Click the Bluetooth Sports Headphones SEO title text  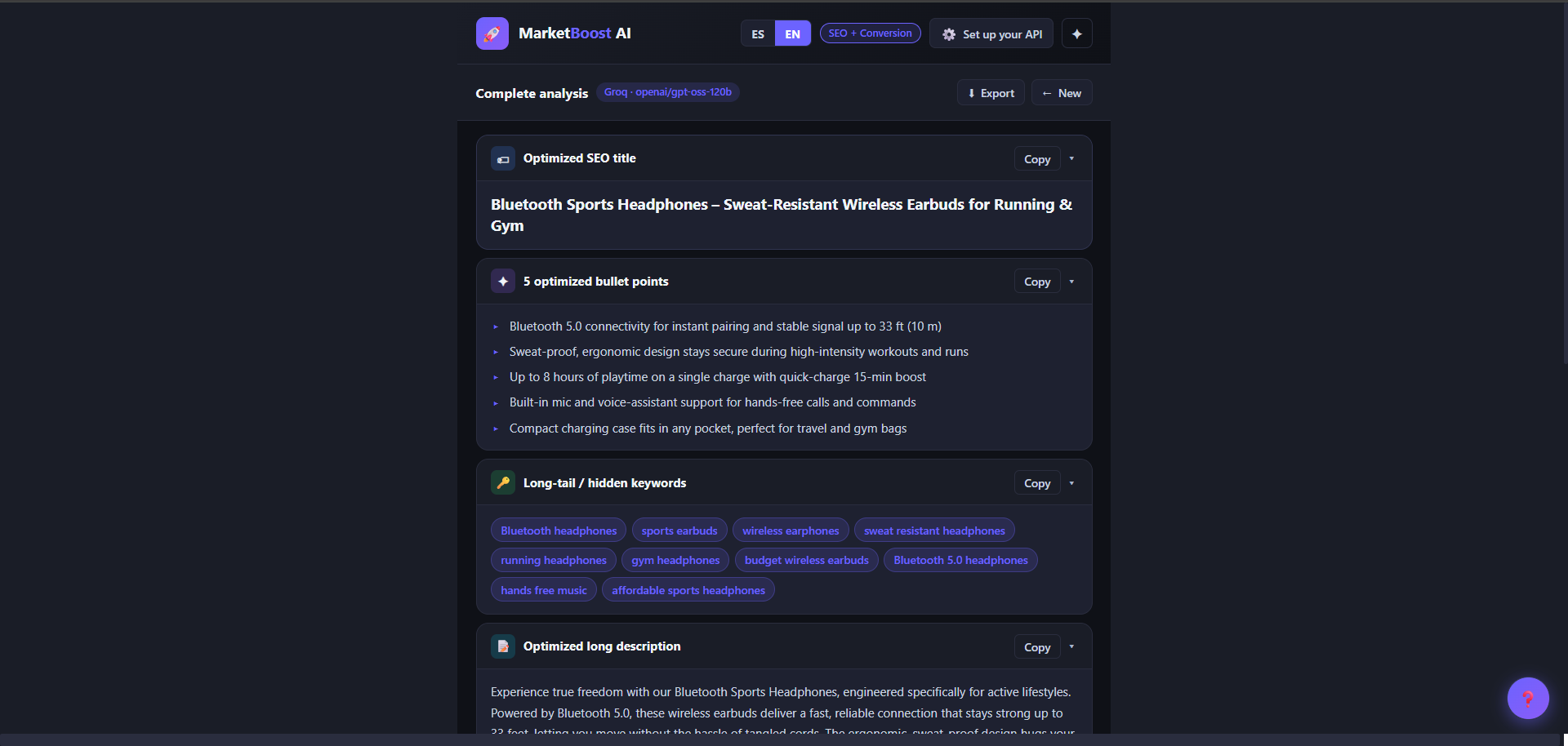point(782,215)
